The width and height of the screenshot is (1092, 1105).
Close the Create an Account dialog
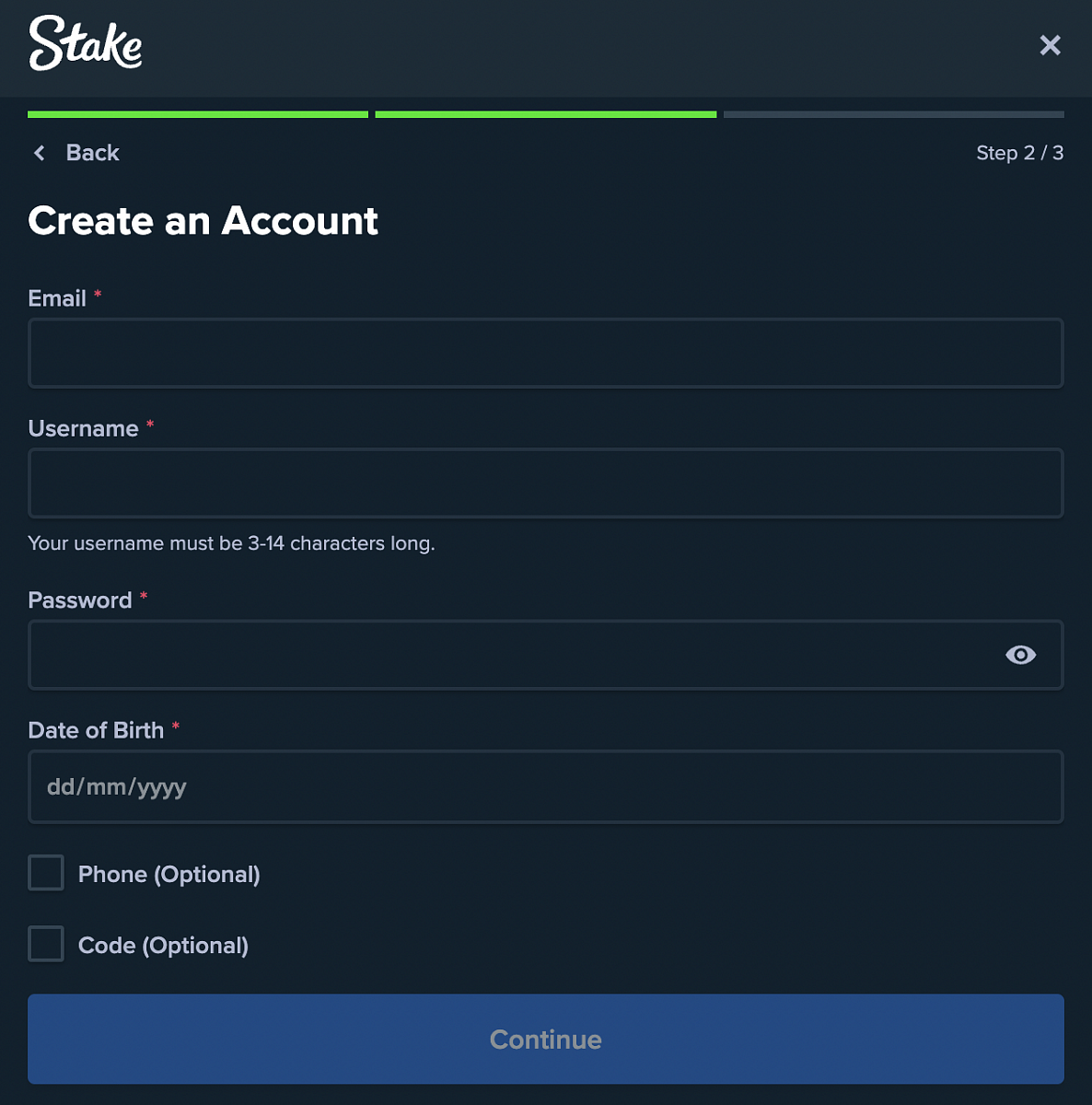coord(1050,45)
